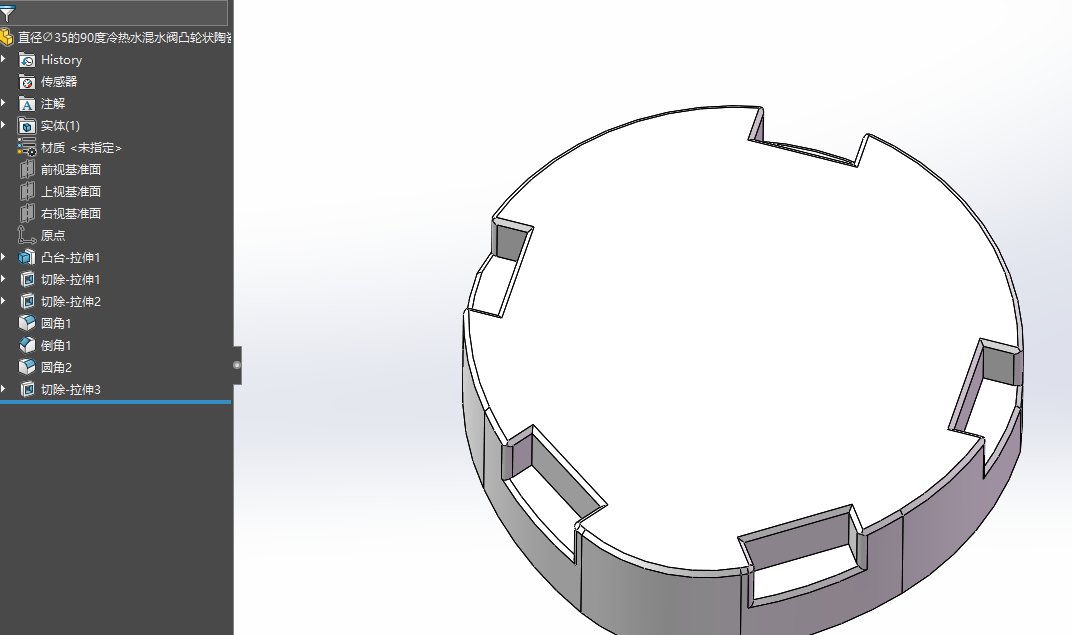Image resolution: width=1072 pixels, height=635 pixels.
Task: Click the filter funnel icon
Action: point(7,12)
